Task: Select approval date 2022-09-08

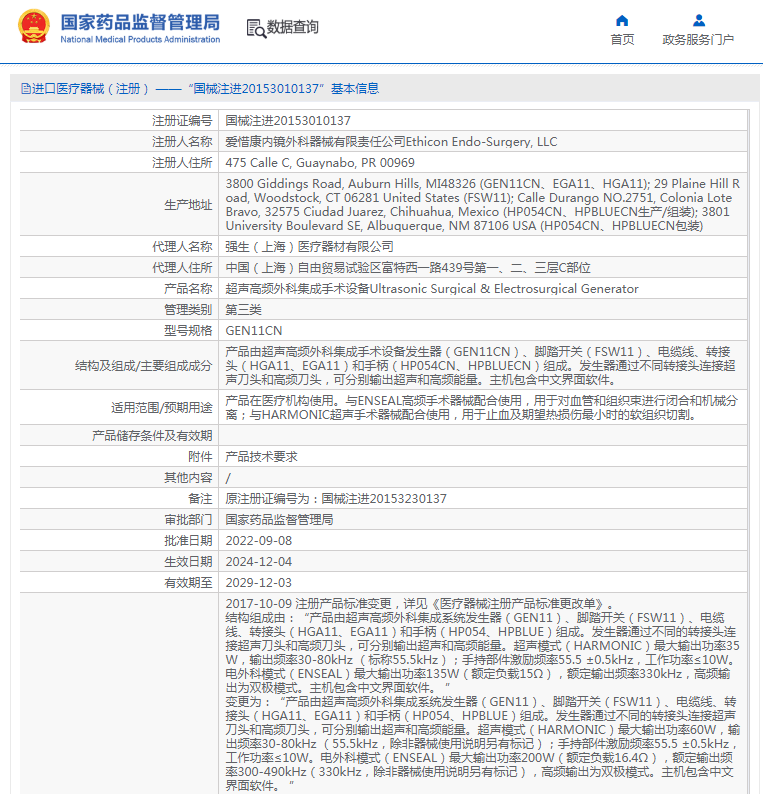Action: tap(259, 541)
